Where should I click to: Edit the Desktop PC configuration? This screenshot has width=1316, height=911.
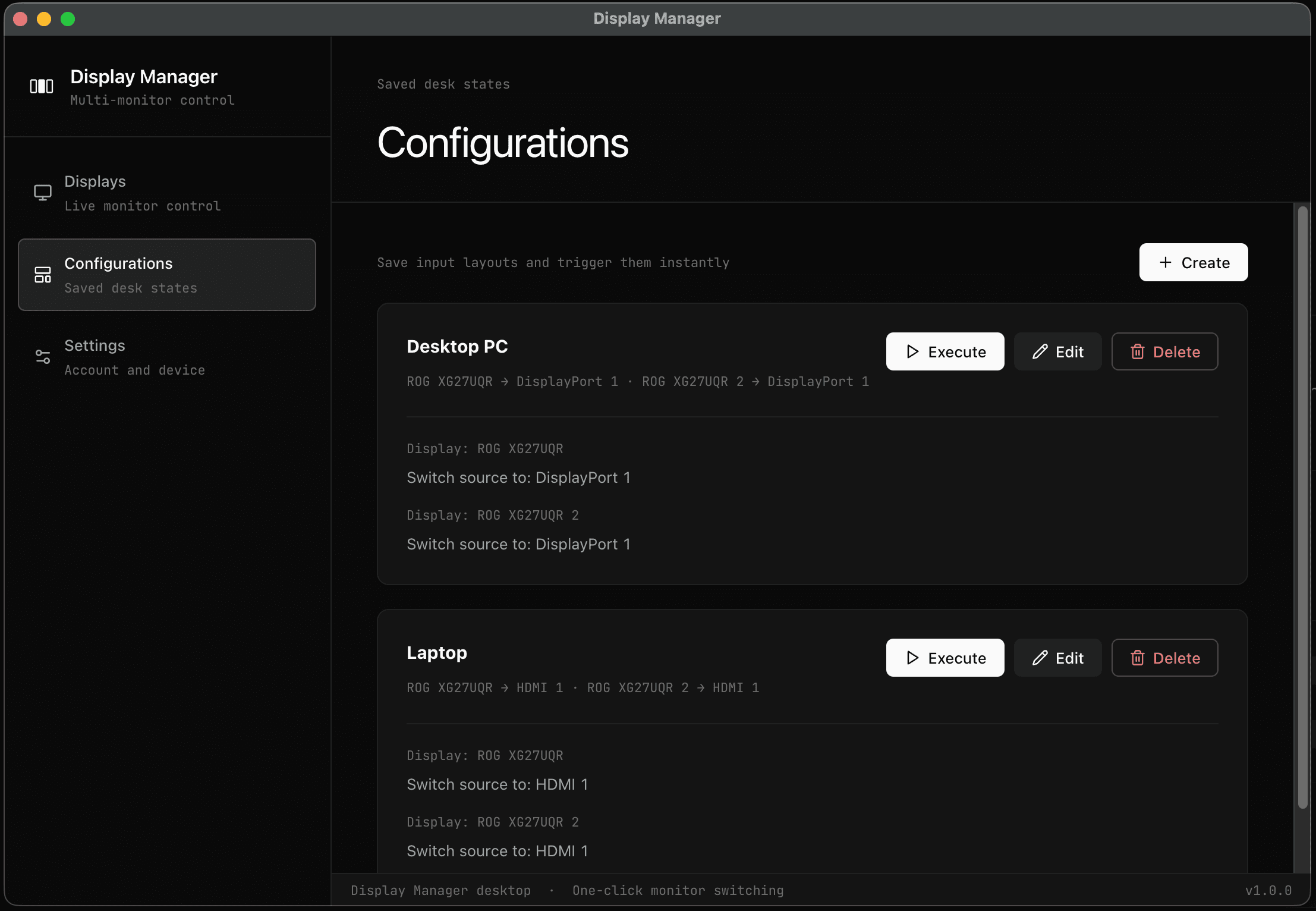(x=1057, y=351)
